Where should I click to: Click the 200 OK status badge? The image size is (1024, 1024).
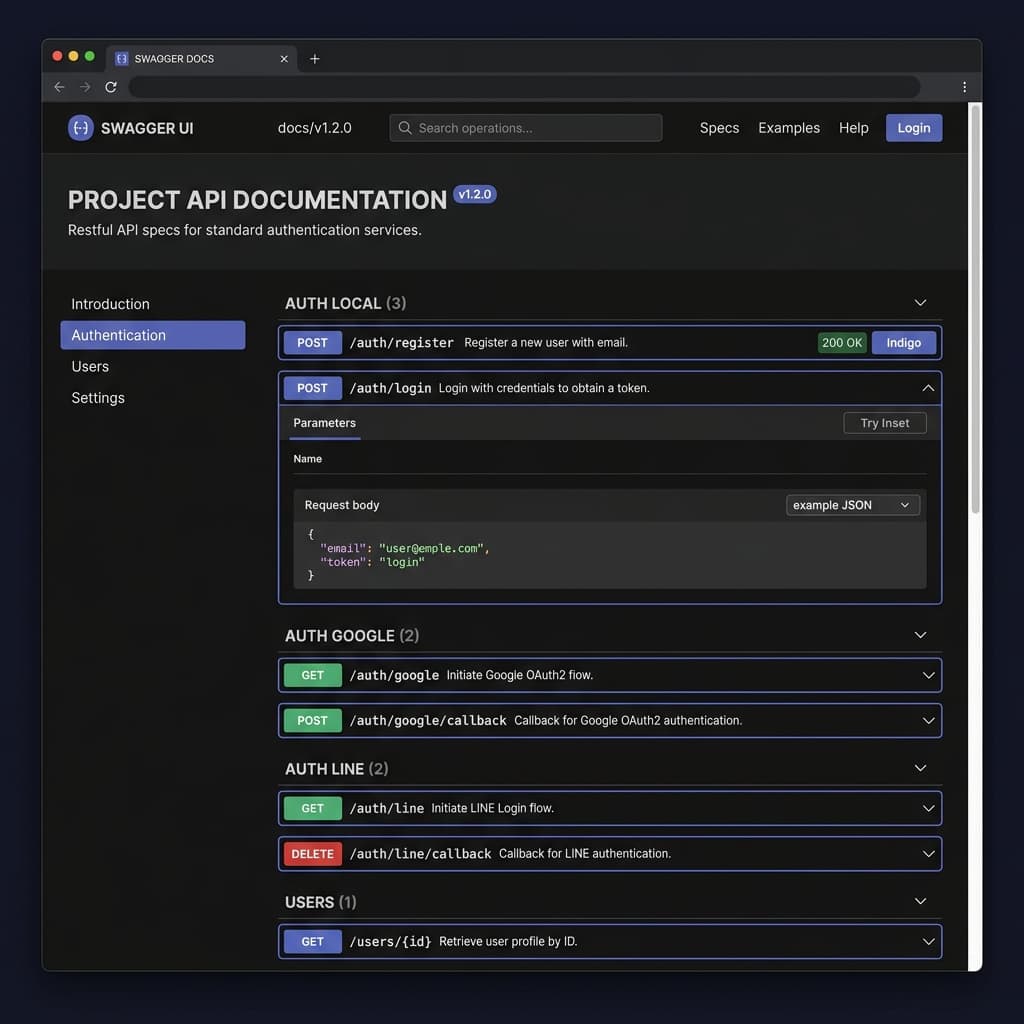pos(842,342)
